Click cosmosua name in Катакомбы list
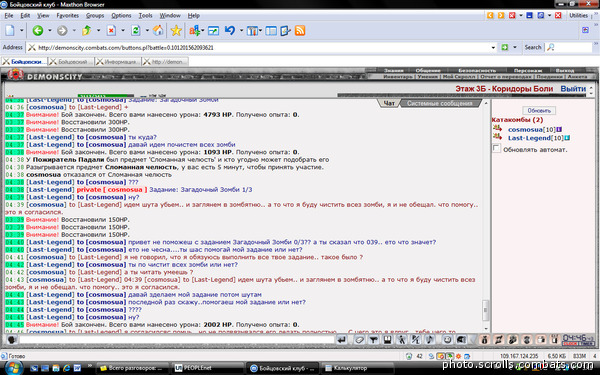This screenshot has width=600, height=375. click(x=525, y=129)
